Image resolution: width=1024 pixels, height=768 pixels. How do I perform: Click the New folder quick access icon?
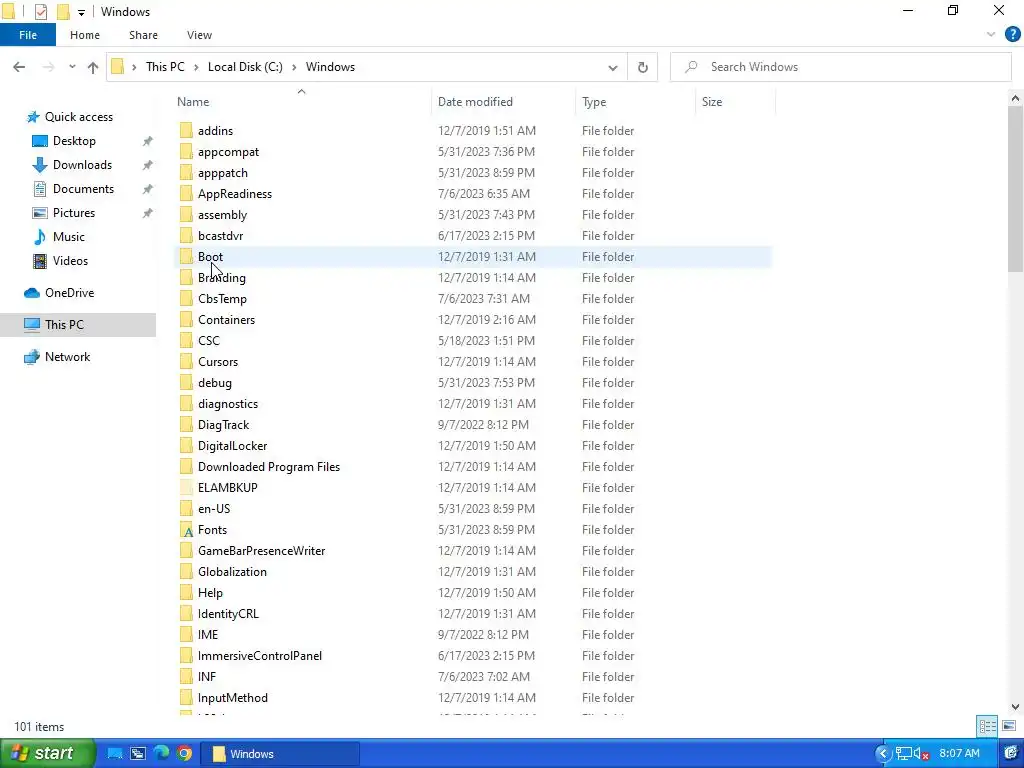[63, 11]
